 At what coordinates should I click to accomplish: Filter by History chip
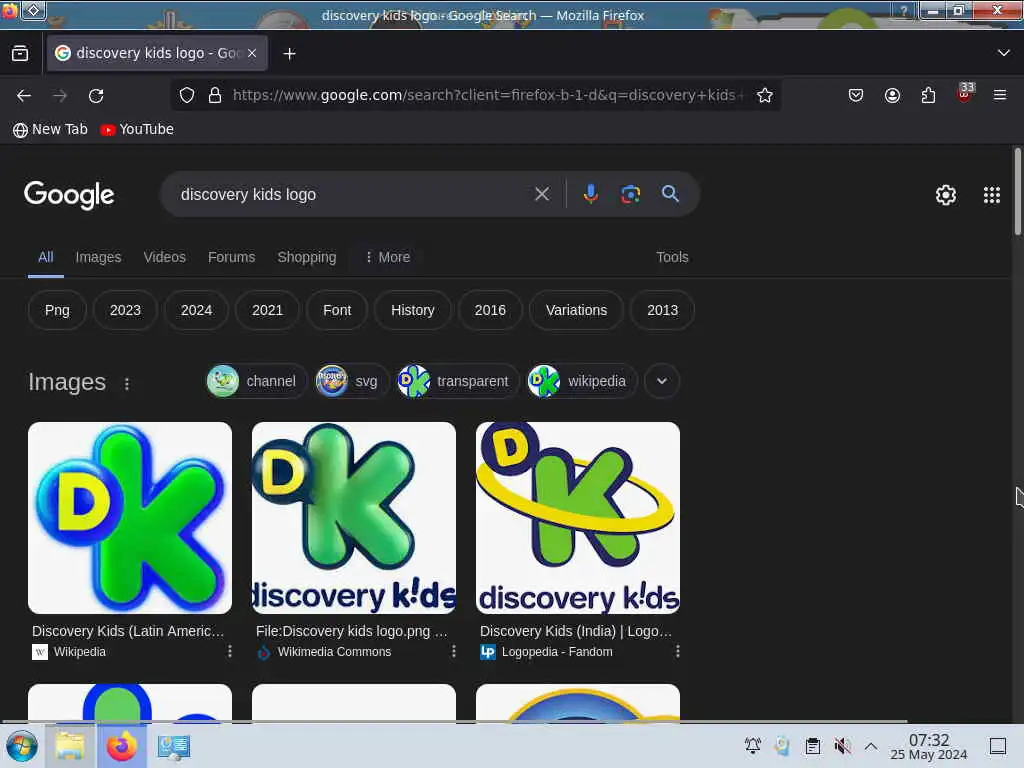[x=412, y=310]
